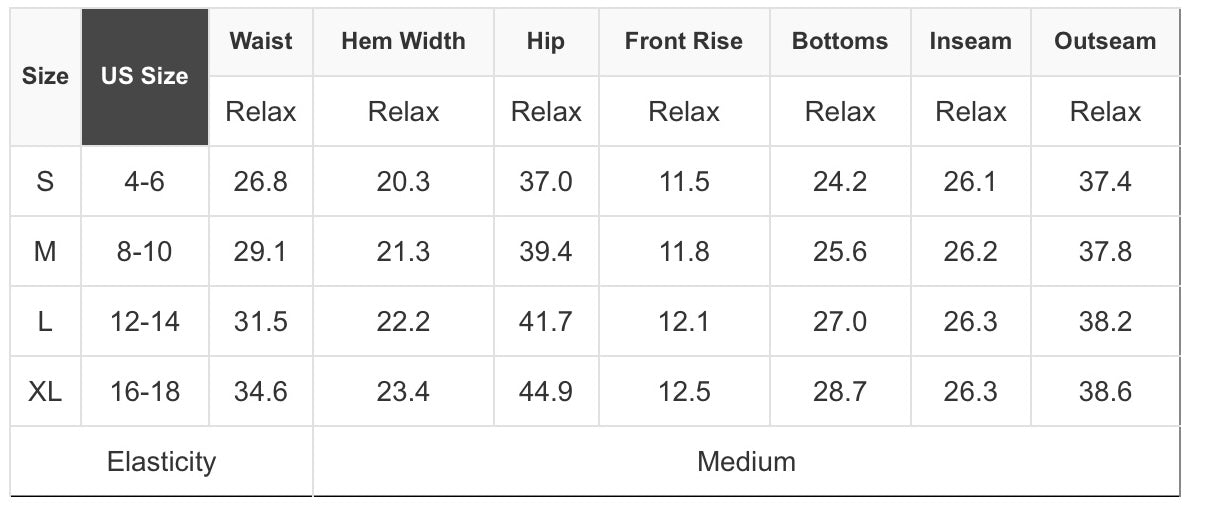
Task: Select the S size row label
Action: tap(45, 182)
